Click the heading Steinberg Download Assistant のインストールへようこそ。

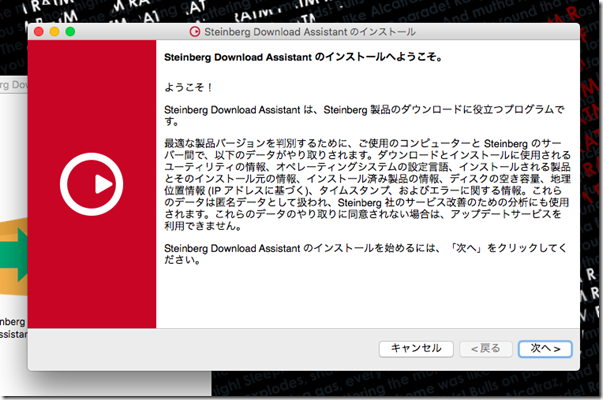click(303, 57)
